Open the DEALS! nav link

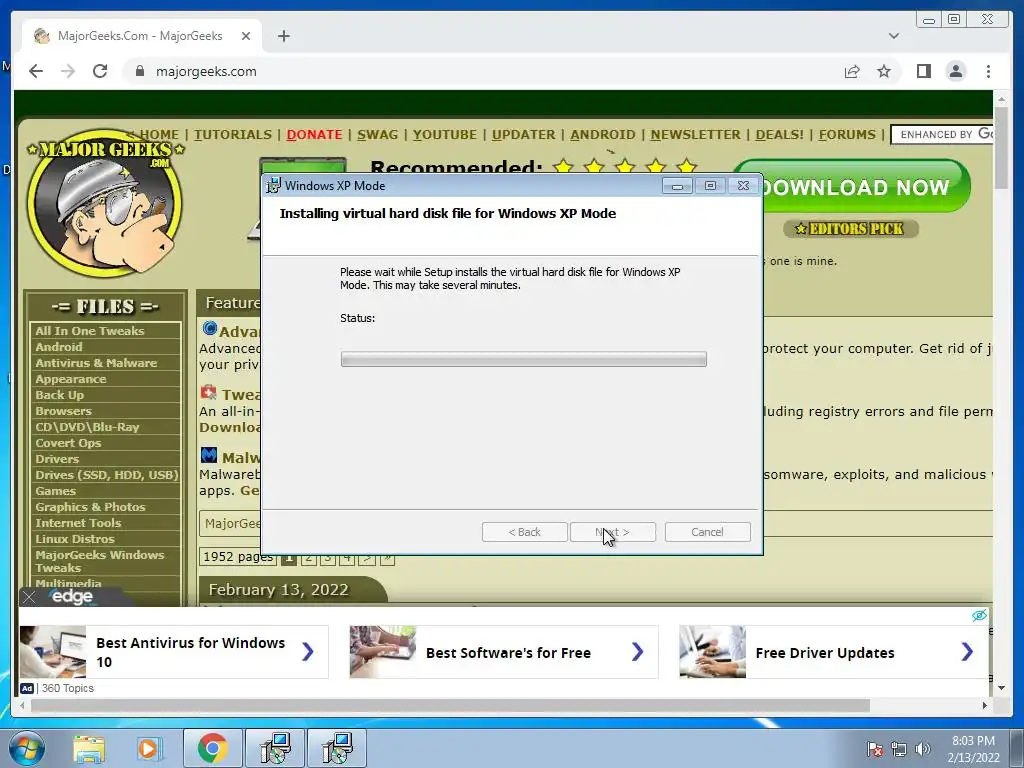pos(780,135)
